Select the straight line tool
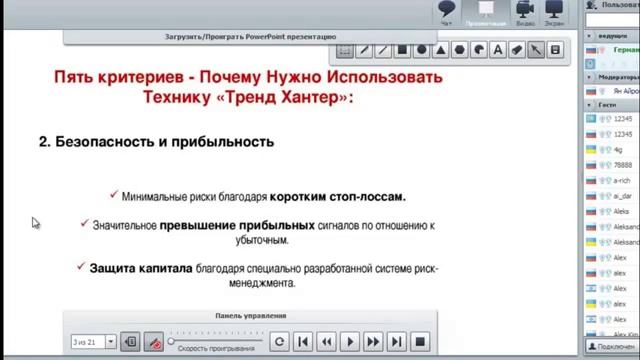 [x=383, y=50]
